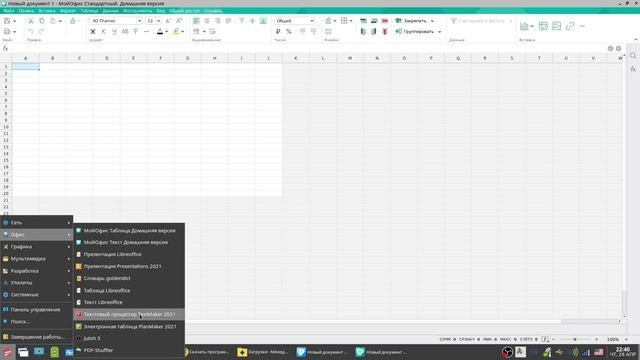This screenshot has width=640, height=360.
Task: Toggle center text alignment
Action: (207, 21)
